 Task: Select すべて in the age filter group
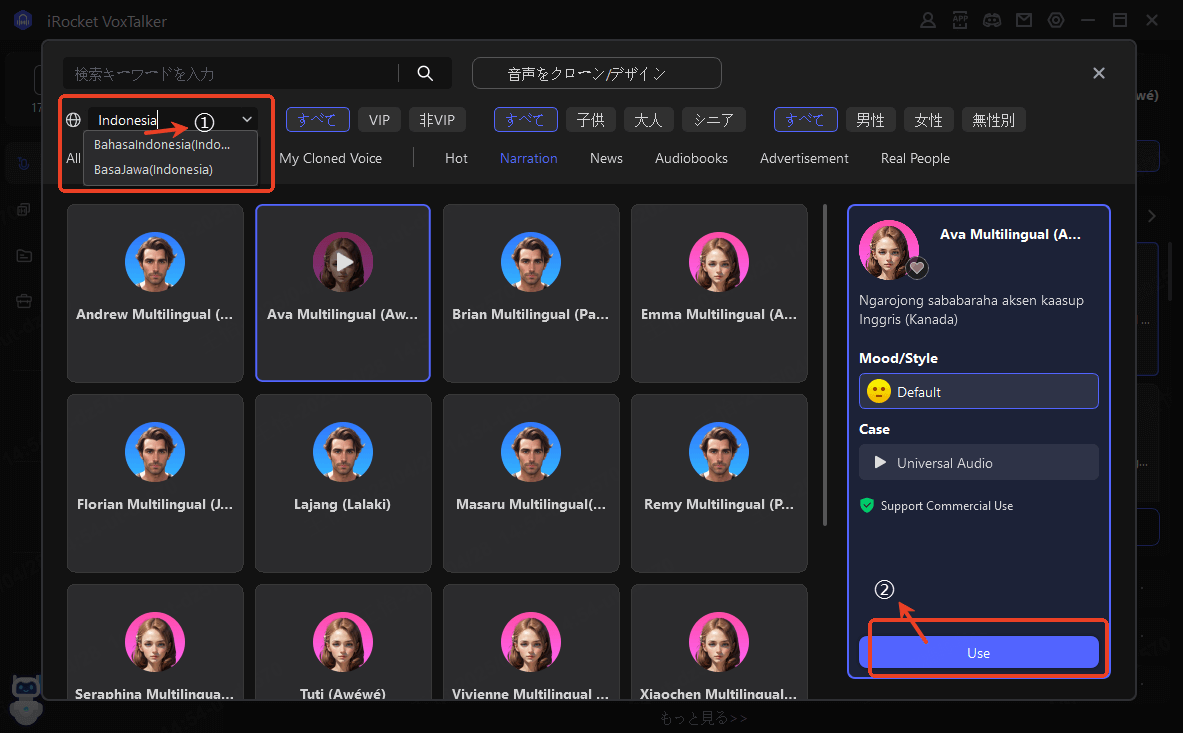(x=526, y=120)
